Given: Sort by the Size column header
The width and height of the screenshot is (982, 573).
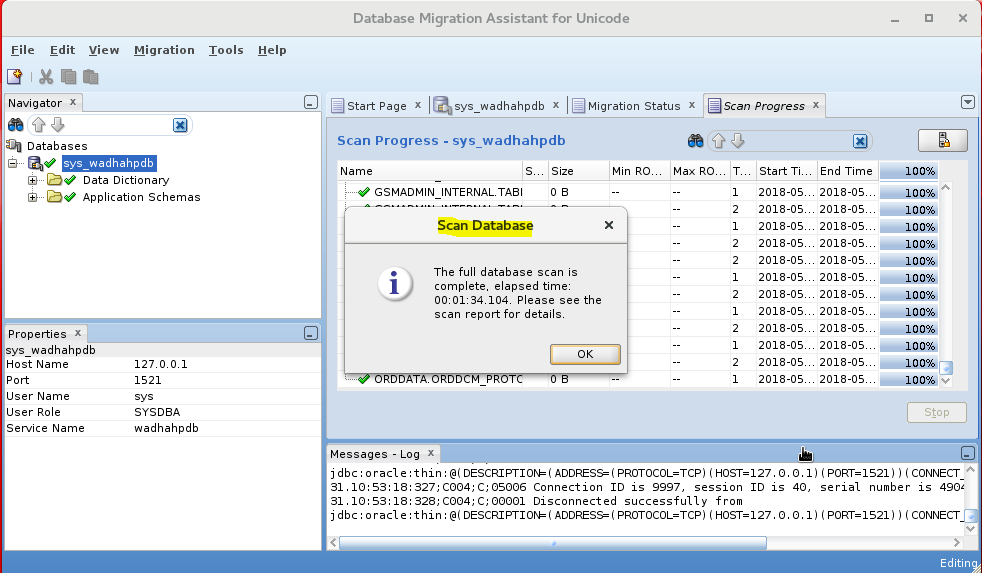Looking at the screenshot, I should 578,171.
